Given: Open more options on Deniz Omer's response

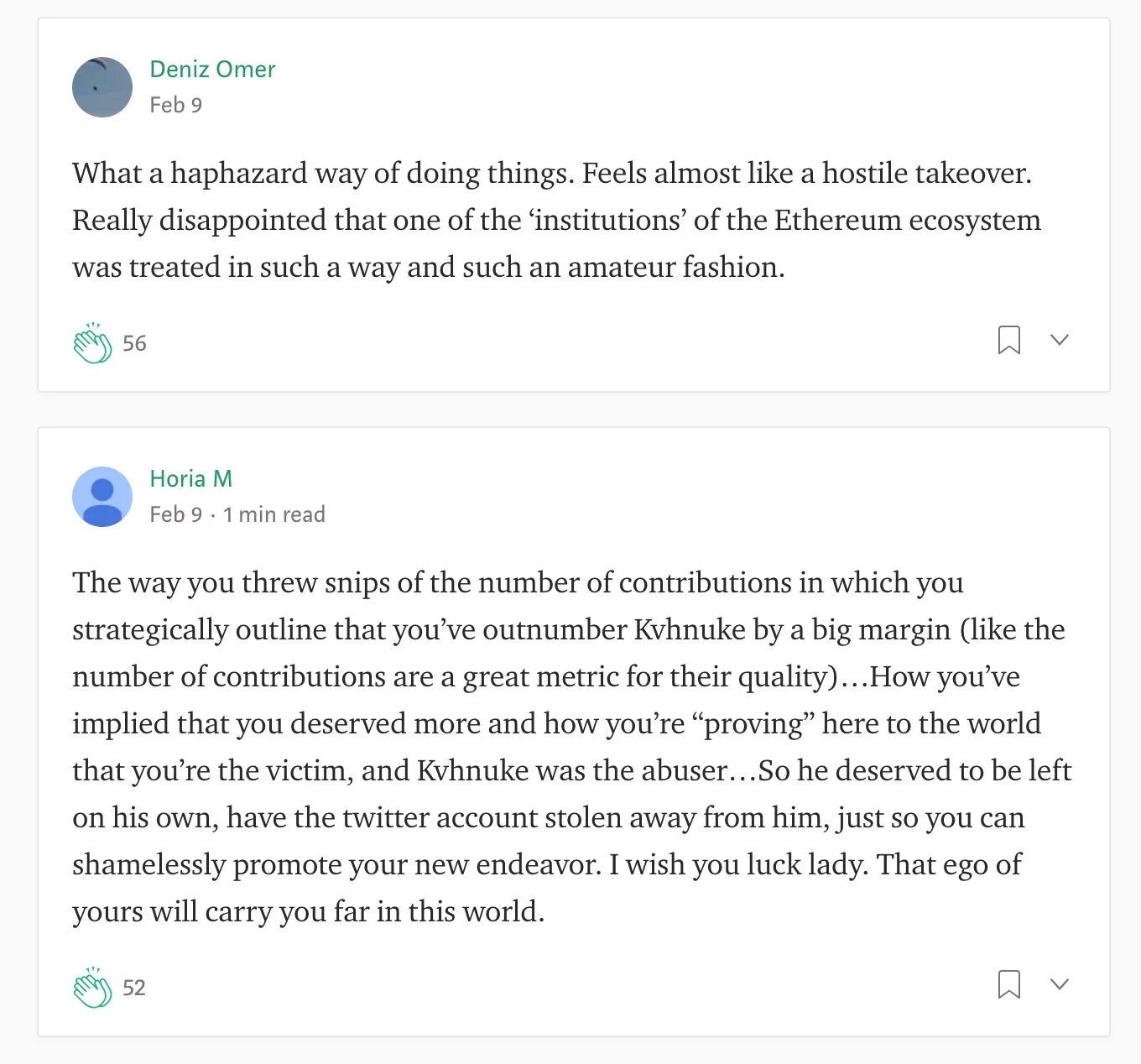Looking at the screenshot, I should coord(1060,340).
